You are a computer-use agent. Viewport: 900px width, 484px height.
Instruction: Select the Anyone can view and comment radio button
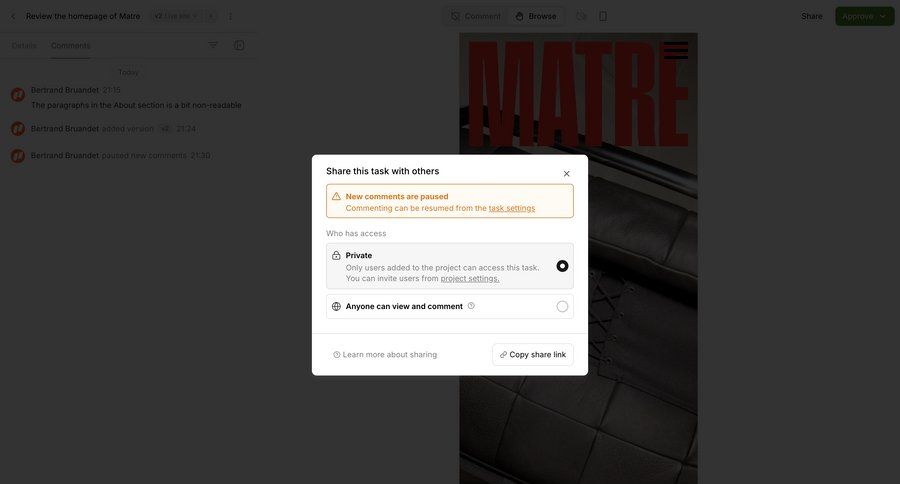click(x=562, y=306)
